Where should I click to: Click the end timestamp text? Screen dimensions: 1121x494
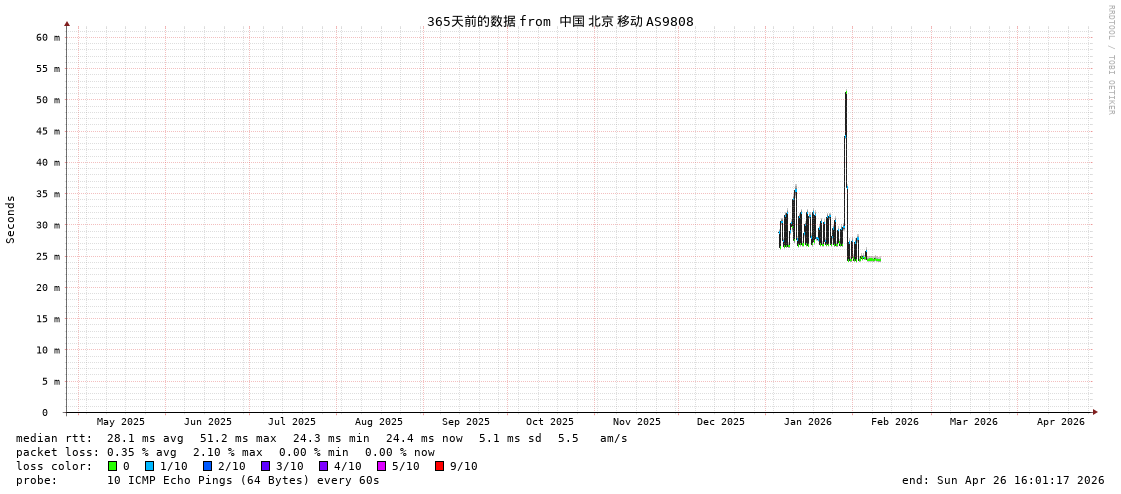tap(1002, 480)
